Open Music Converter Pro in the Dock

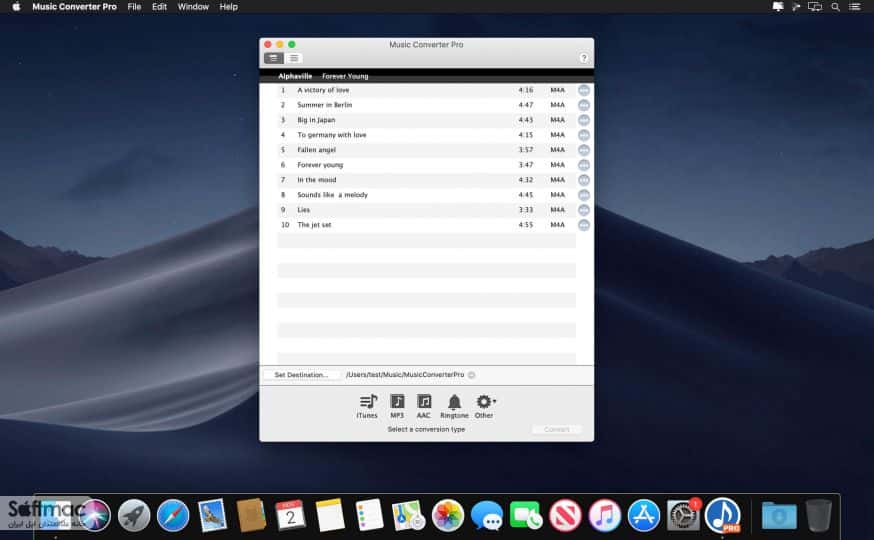click(x=723, y=515)
